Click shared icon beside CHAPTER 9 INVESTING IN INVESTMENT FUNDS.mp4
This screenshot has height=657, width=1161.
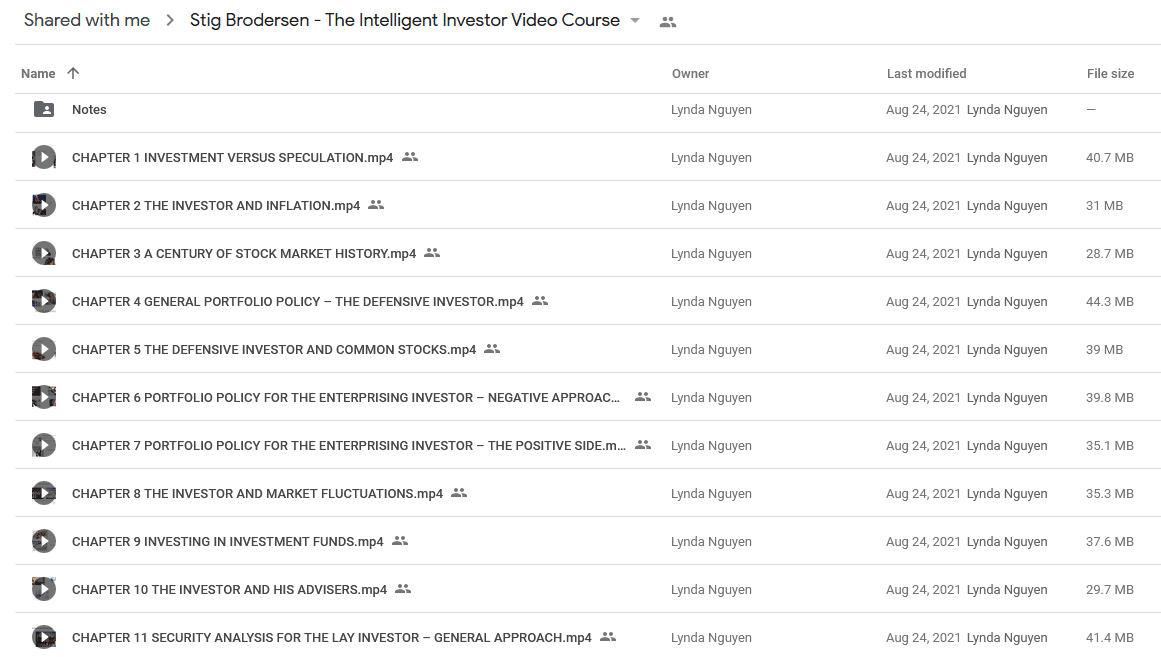tap(400, 541)
